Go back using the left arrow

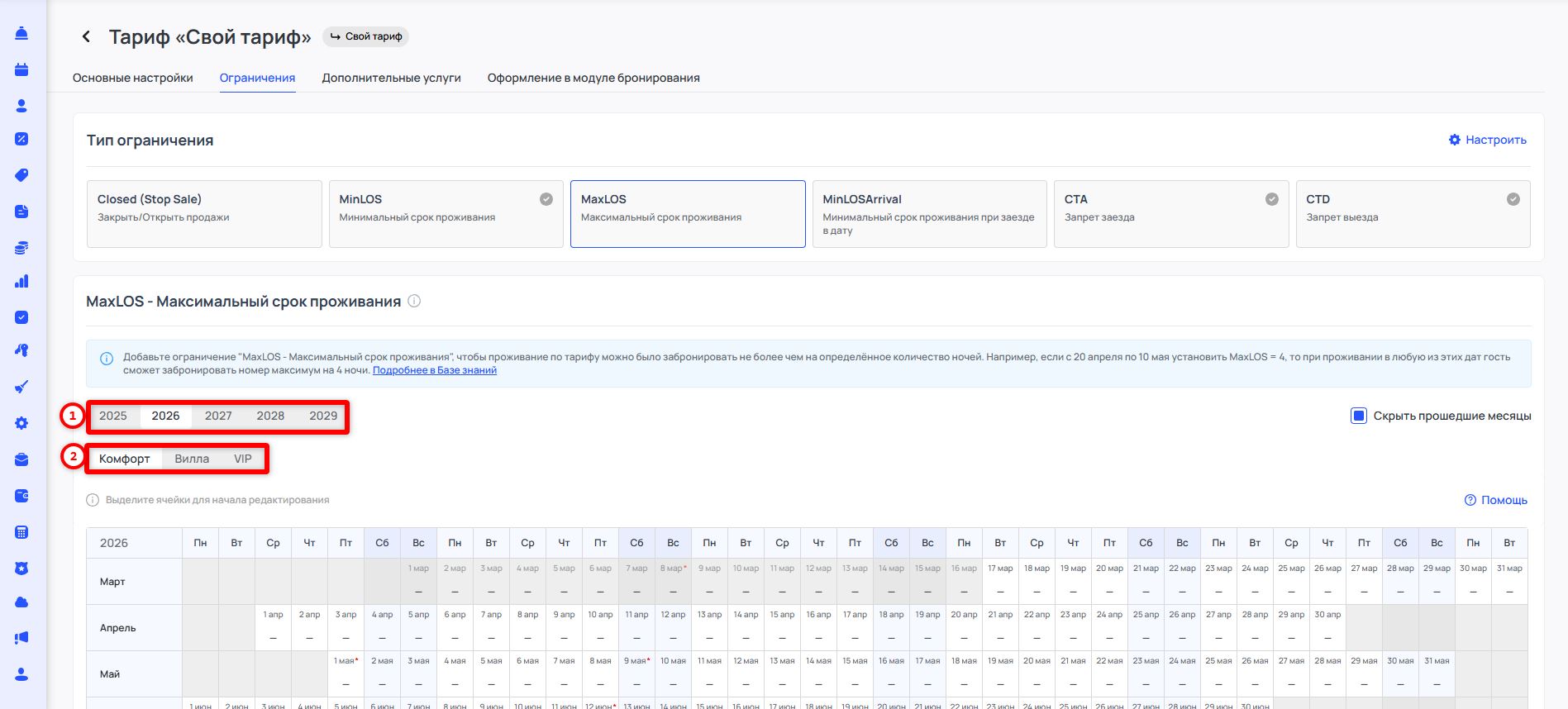point(86,36)
